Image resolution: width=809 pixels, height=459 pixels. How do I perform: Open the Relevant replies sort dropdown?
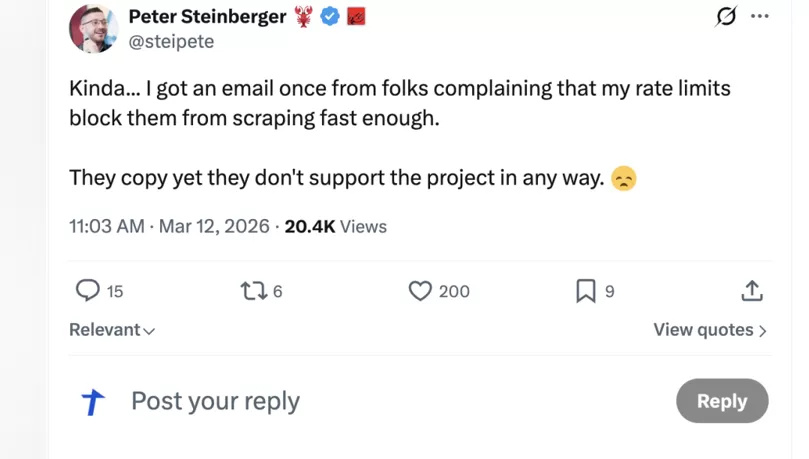coord(112,330)
